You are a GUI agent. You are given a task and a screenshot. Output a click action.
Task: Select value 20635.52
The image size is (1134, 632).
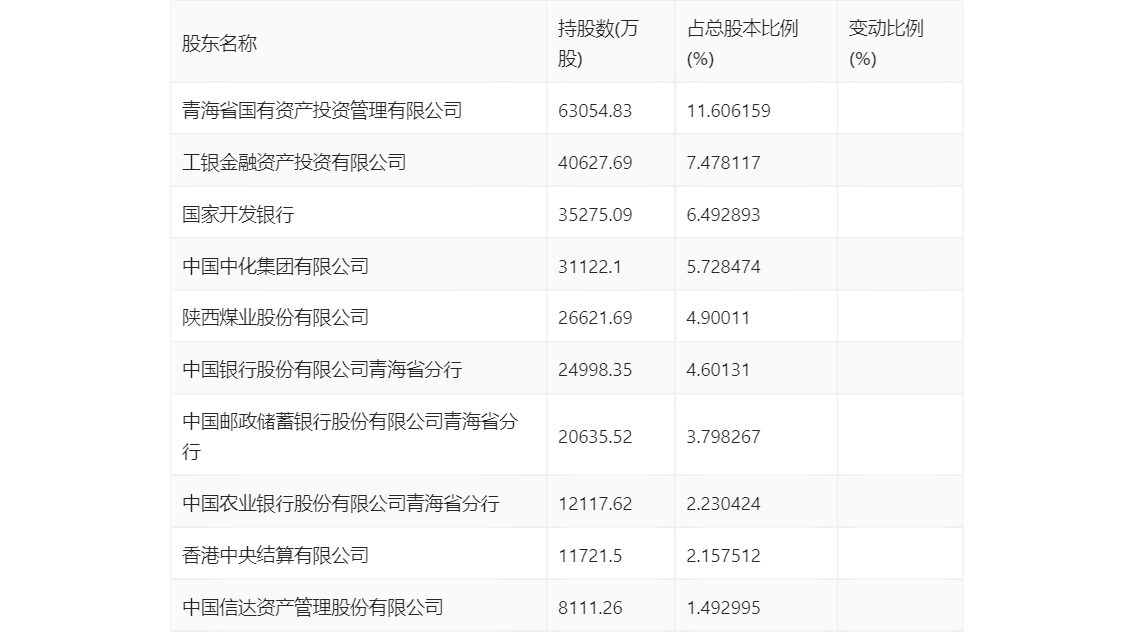[594, 436]
